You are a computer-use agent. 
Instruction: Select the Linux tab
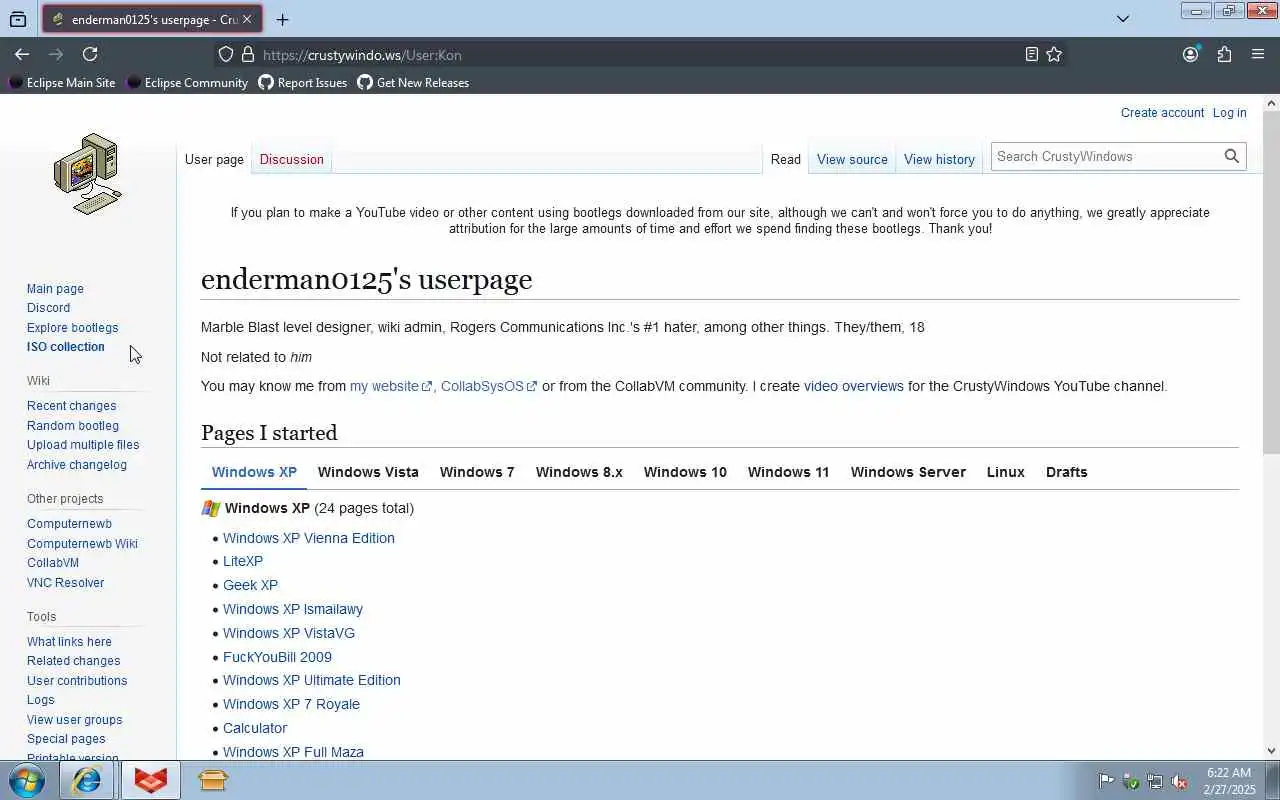[x=1005, y=472]
